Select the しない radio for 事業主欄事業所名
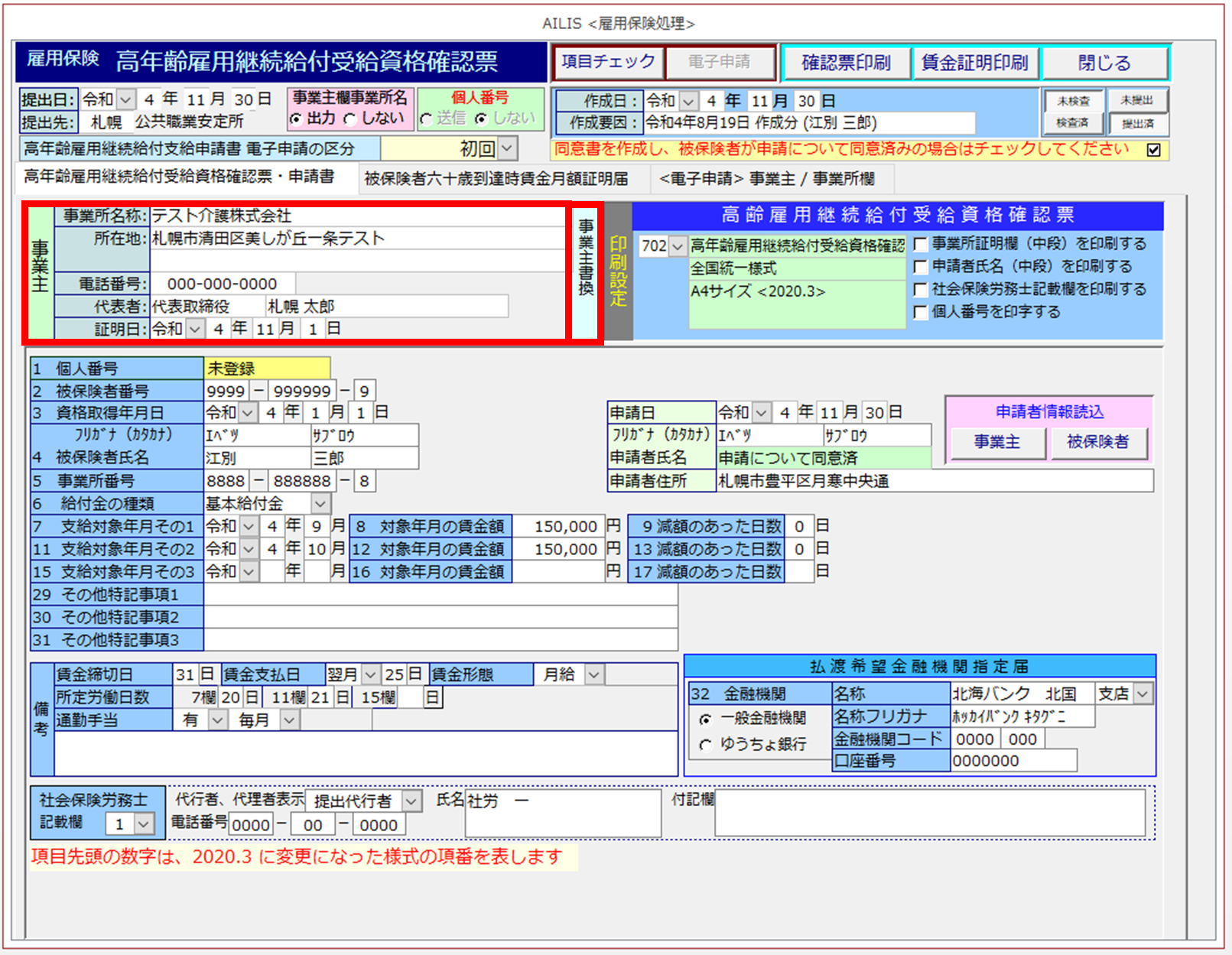 point(350,119)
